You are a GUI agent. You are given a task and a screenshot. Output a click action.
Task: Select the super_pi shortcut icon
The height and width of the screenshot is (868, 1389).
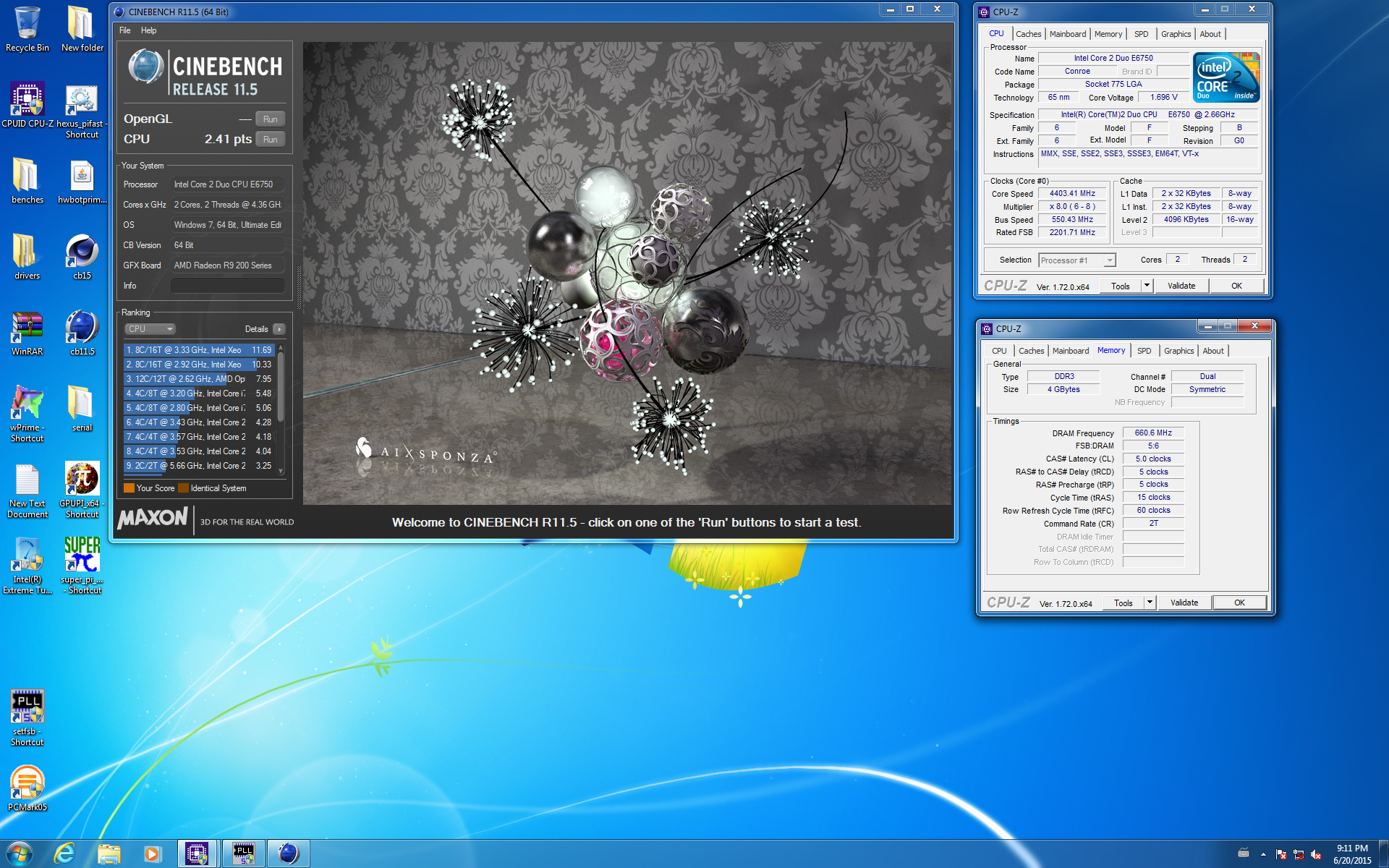[x=82, y=566]
